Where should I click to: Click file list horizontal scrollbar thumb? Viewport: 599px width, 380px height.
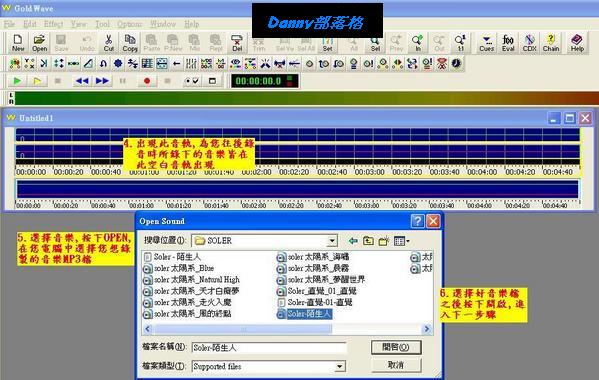pos(243,329)
